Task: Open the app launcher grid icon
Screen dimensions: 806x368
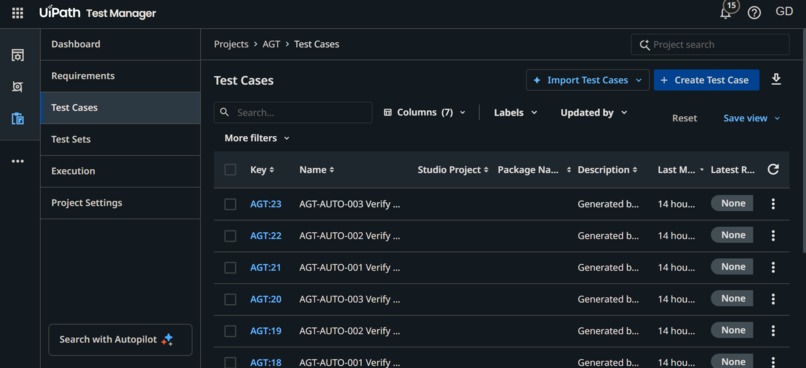Action: click(17, 13)
